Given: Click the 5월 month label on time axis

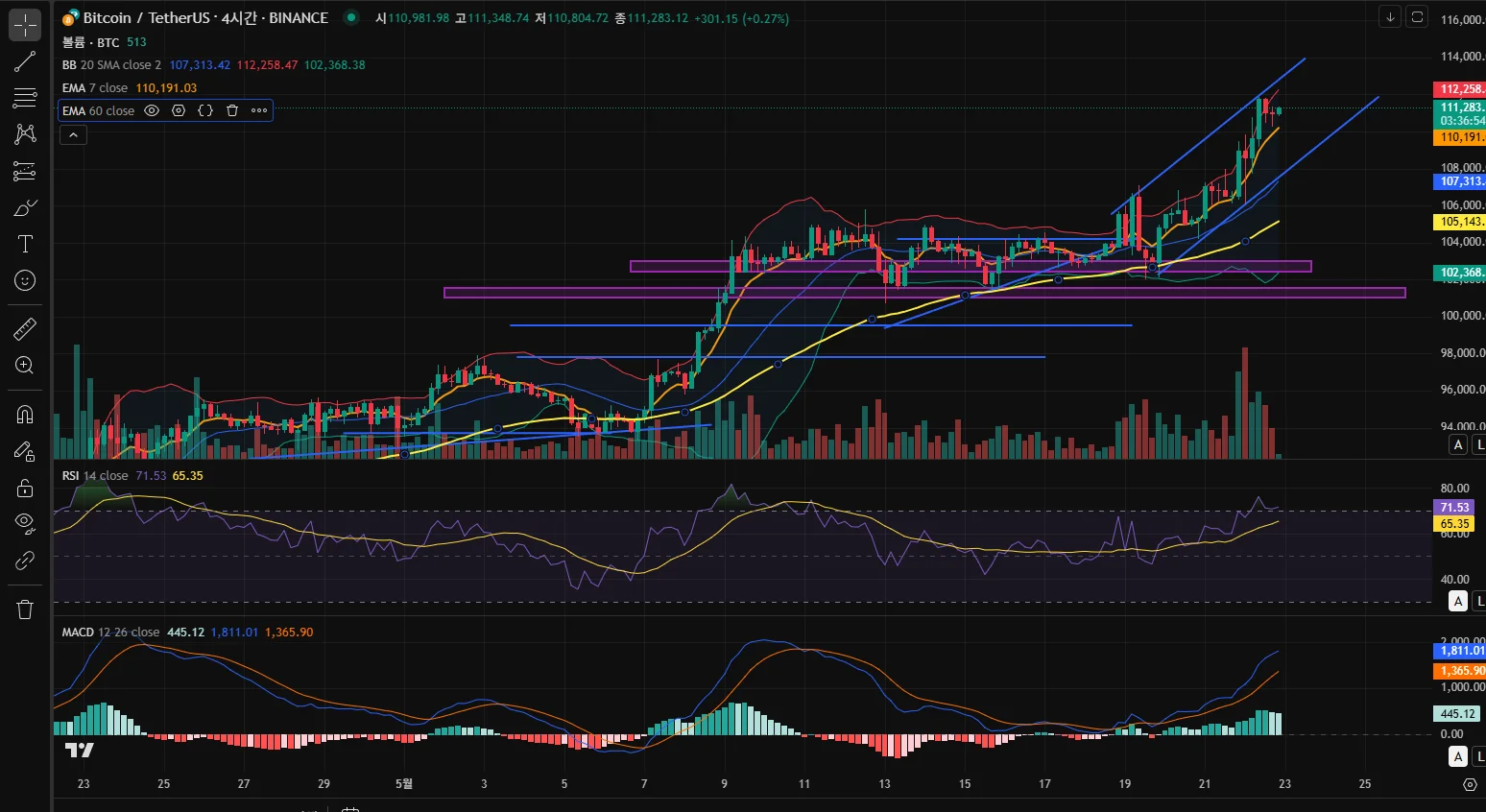Looking at the screenshot, I should (404, 784).
